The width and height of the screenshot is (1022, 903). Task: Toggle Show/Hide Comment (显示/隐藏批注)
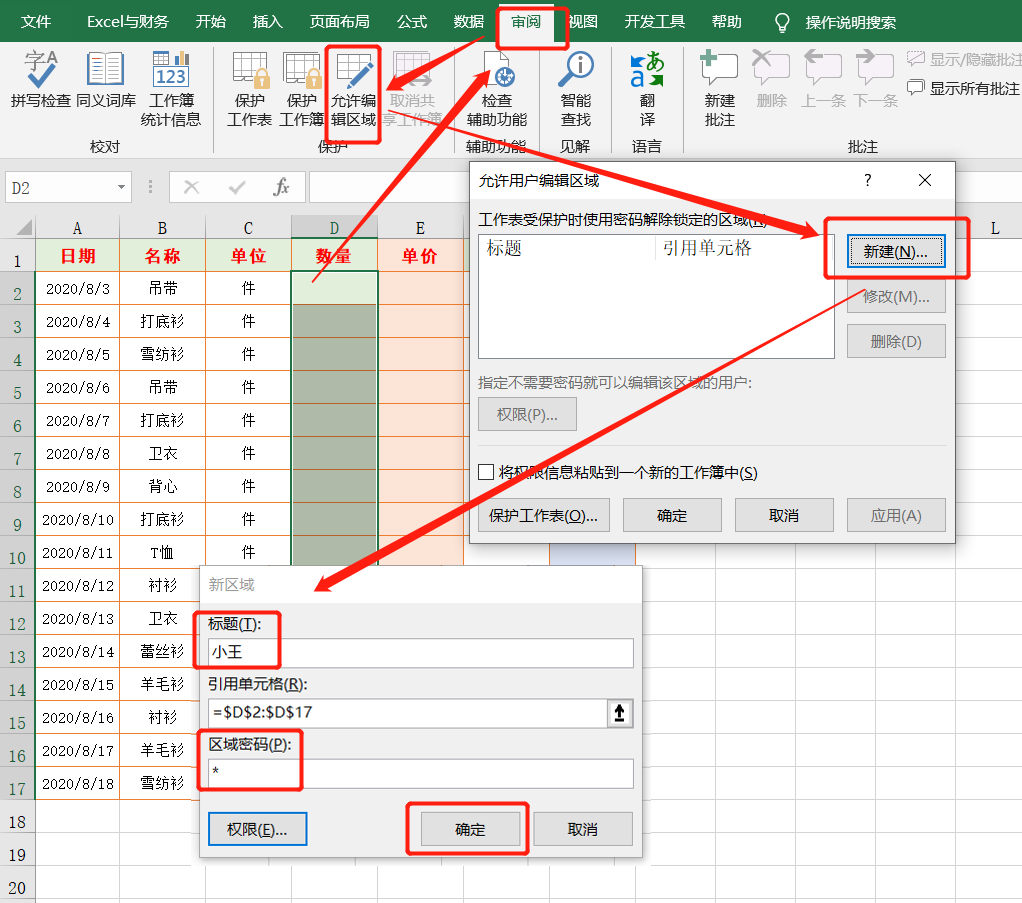[963, 59]
